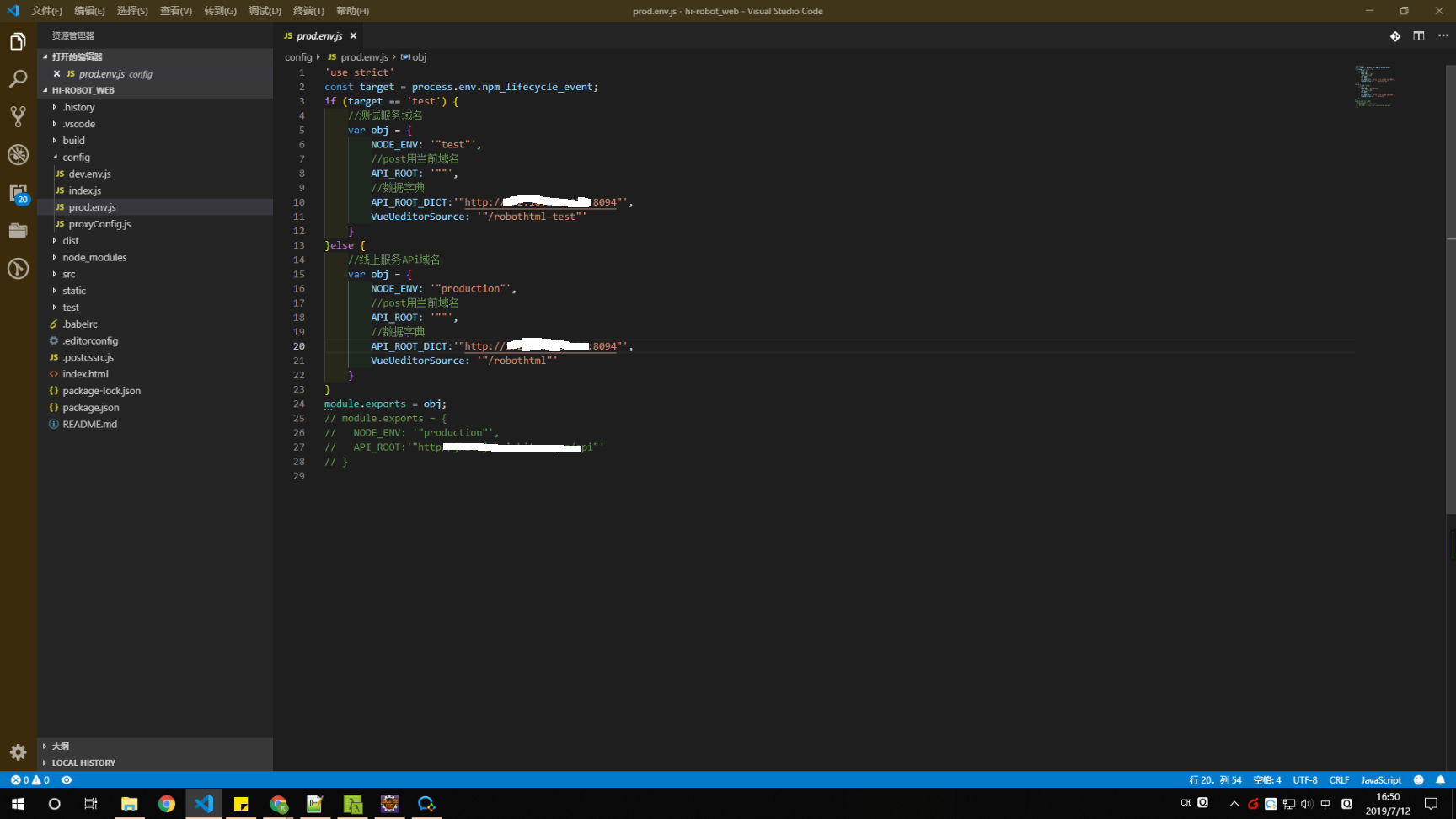Image resolution: width=1456 pixels, height=819 pixels.
Task: Go to line via 行 20, 列 54
Action: [x=1215, y=780]
